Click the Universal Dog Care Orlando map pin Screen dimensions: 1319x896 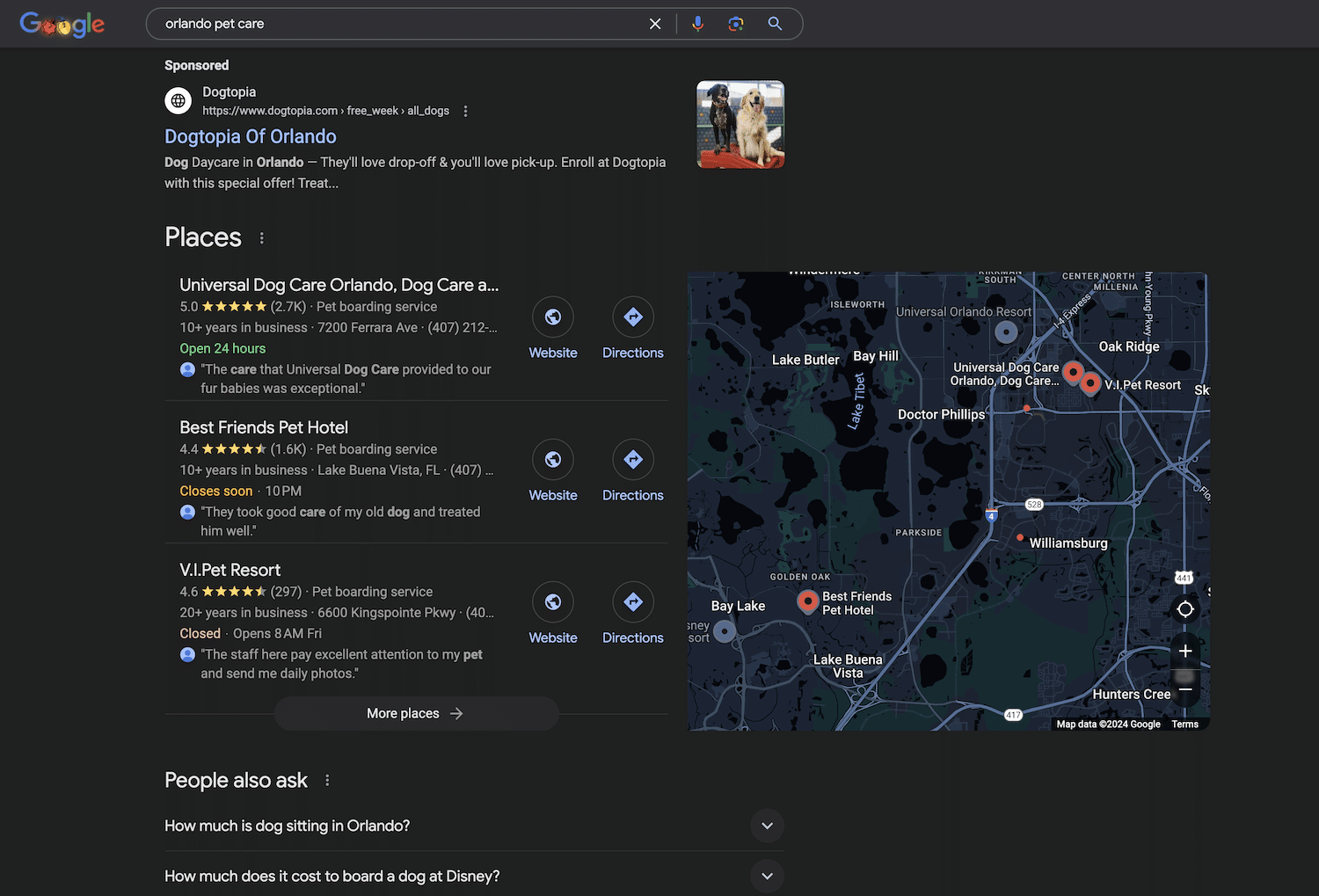[x=1072, y=372]
